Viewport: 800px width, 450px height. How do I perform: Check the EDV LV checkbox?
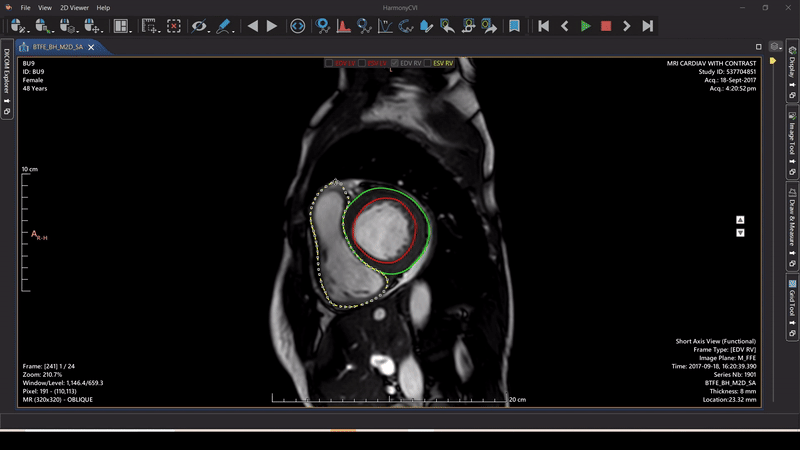329,63
